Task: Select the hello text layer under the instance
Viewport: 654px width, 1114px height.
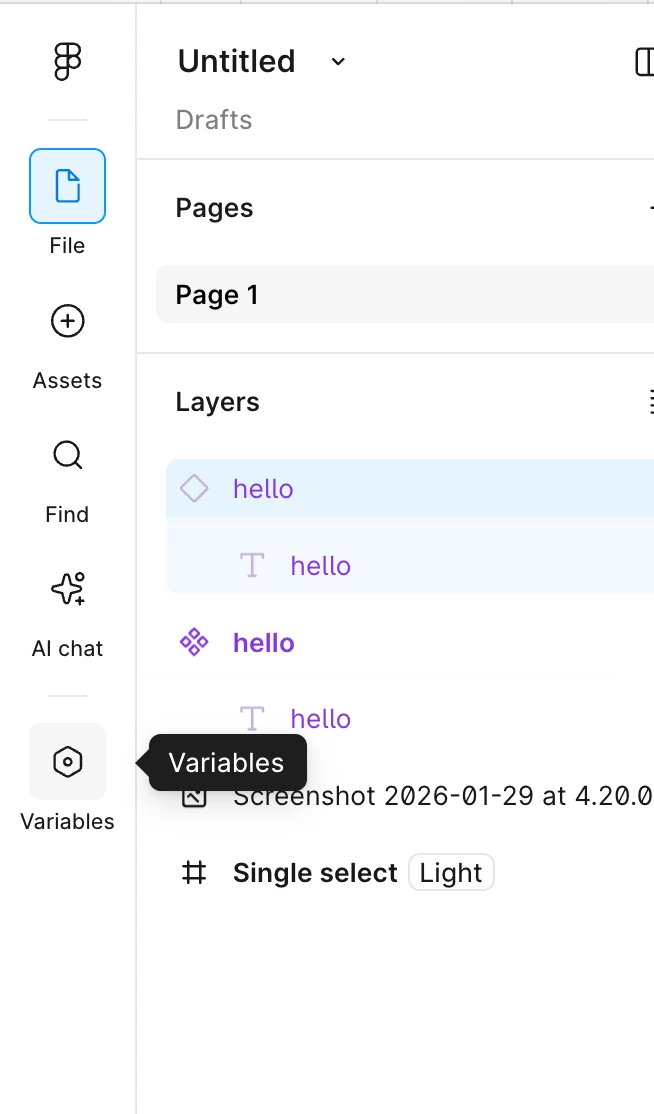Action: point(321,566)
